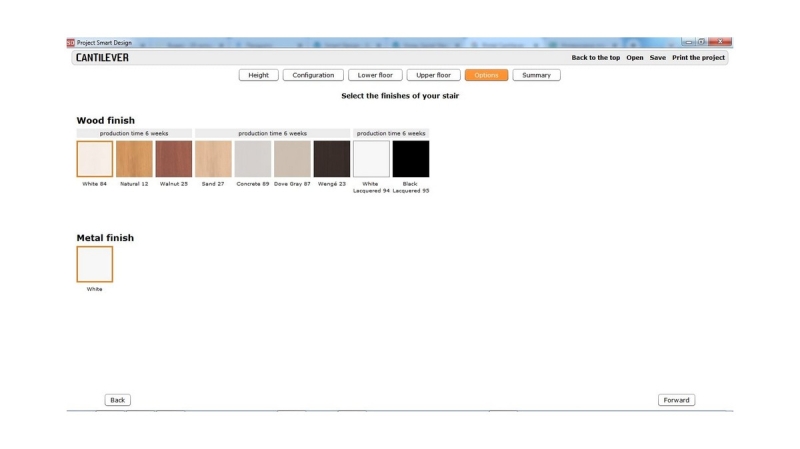Select Black Lacquered 95 swatch
Image resolution: width=800 pixels, height=449 pixels.
click(411, 159)
